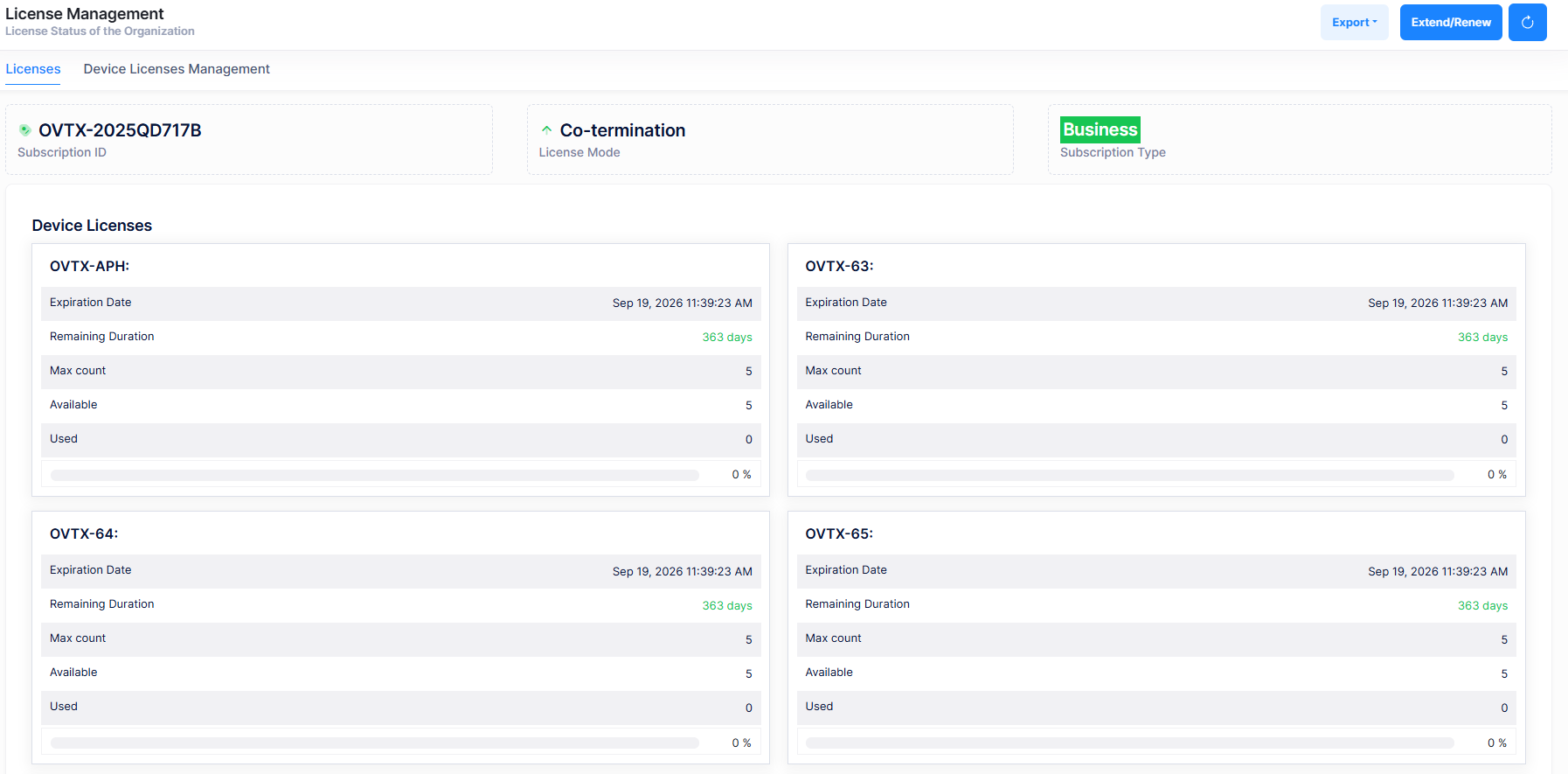Click the green Business subscription badge

click(x=1100, y=129)
